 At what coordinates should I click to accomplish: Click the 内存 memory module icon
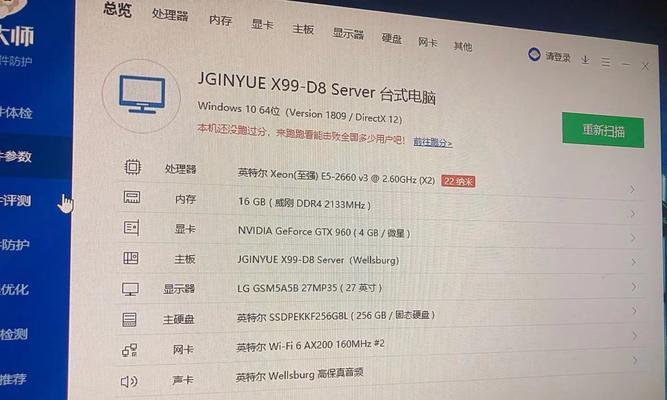point(131,197)
